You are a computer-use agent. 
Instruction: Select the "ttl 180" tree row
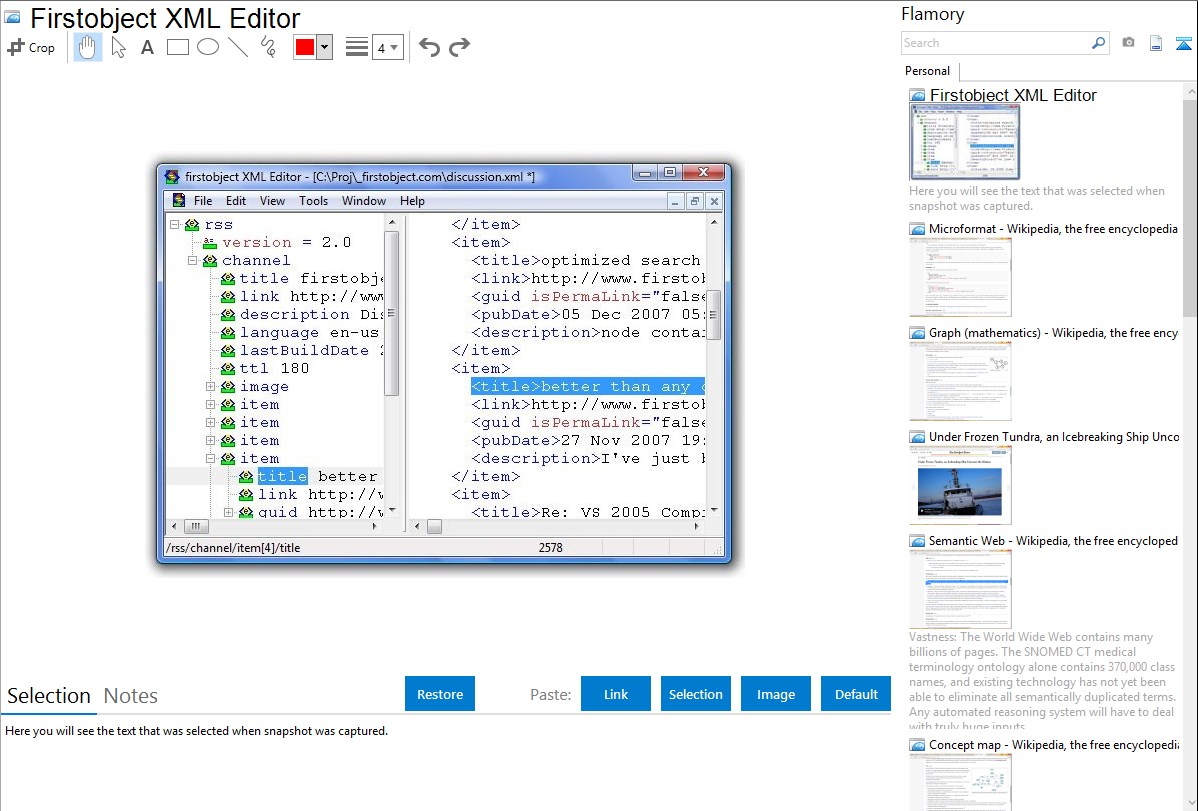(x=265, y=368)
